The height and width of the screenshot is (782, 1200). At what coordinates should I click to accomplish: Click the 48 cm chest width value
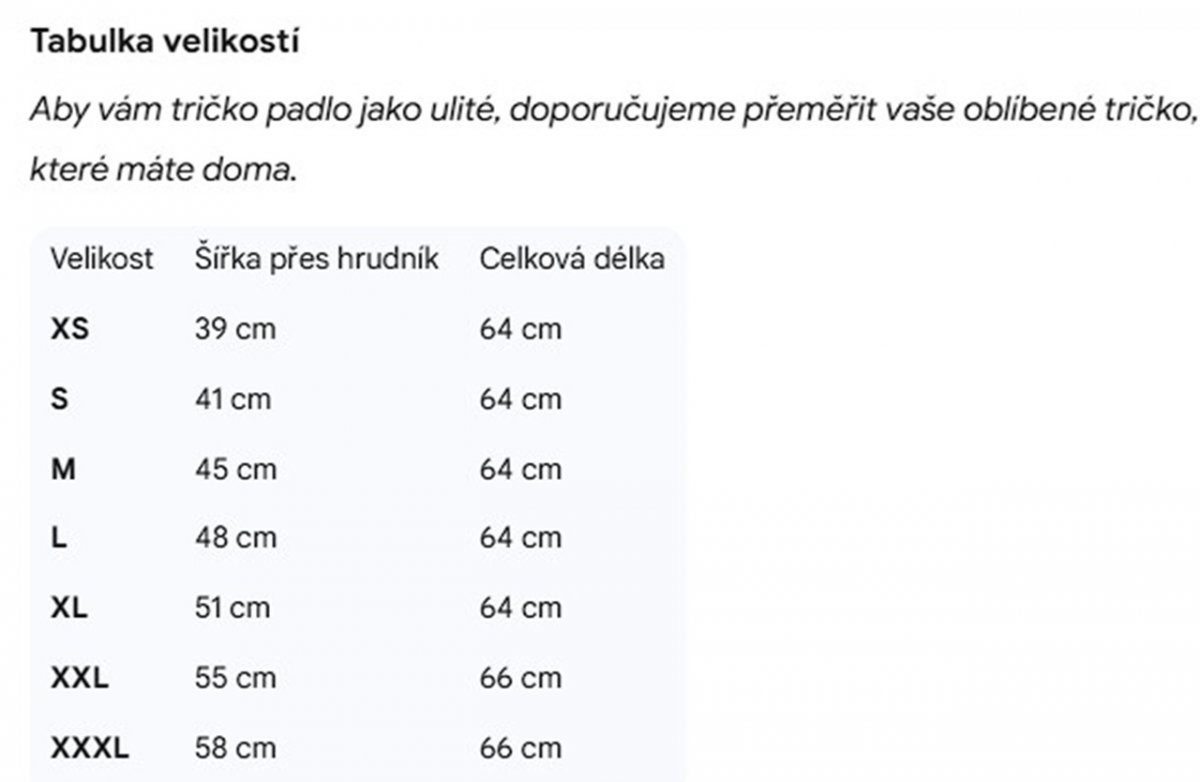(235, 537)
